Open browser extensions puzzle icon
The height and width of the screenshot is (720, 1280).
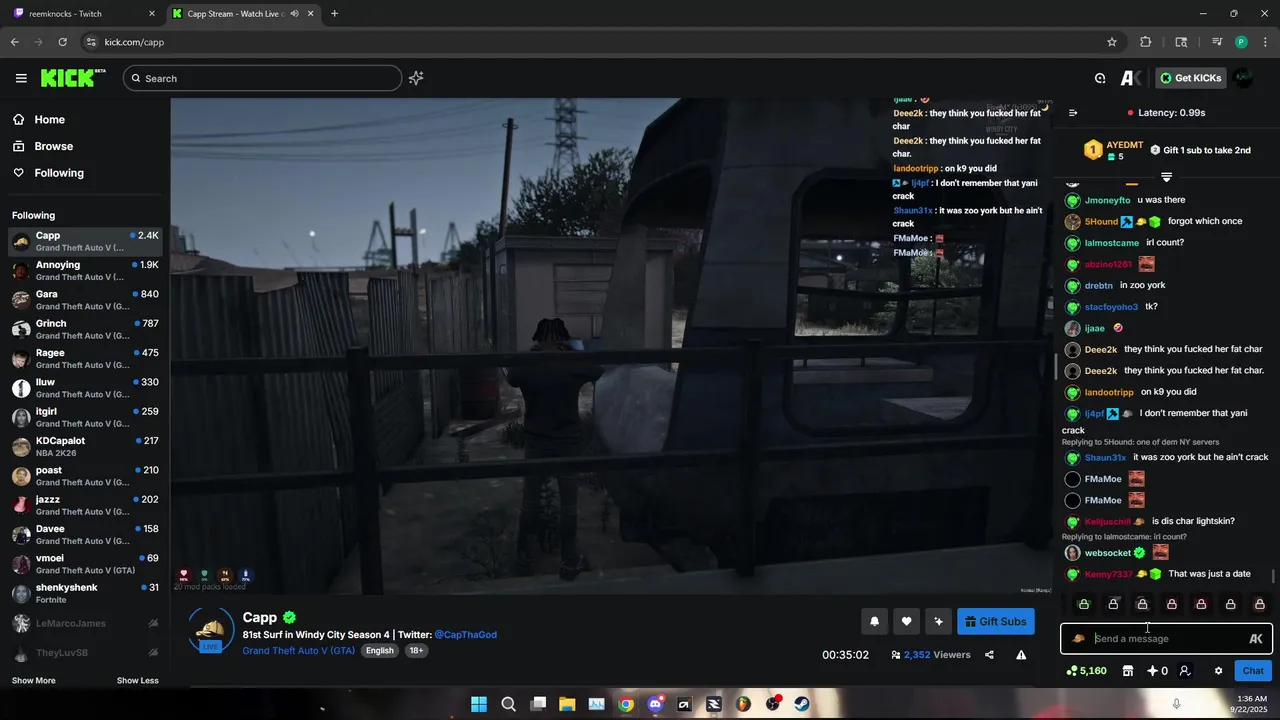1146,42
